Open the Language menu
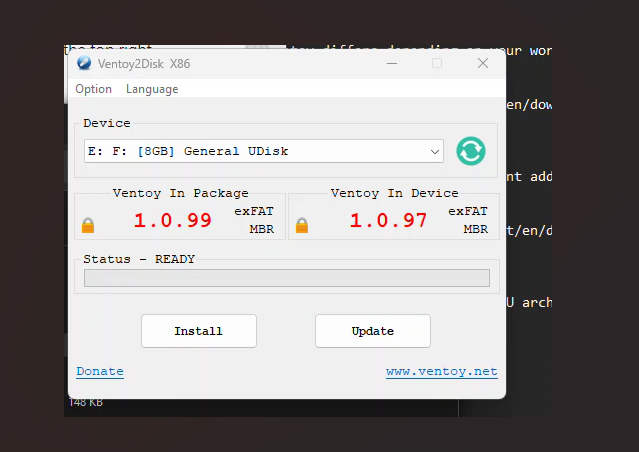 click(152, 89)
